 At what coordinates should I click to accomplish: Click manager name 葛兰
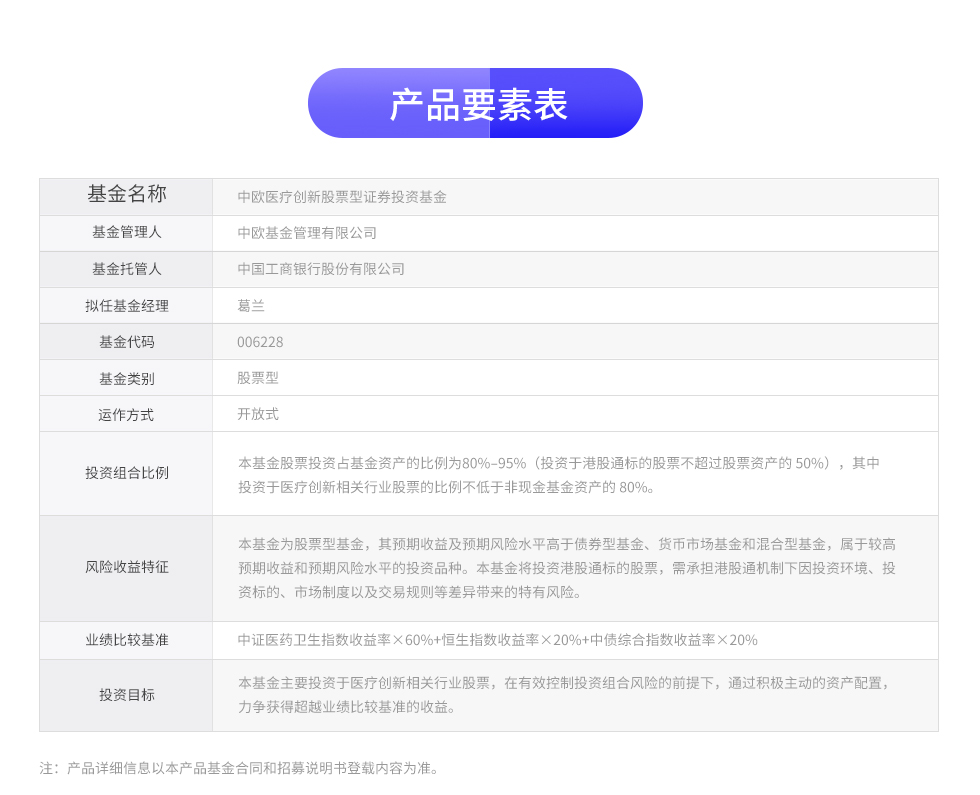(x=251, y=306)
